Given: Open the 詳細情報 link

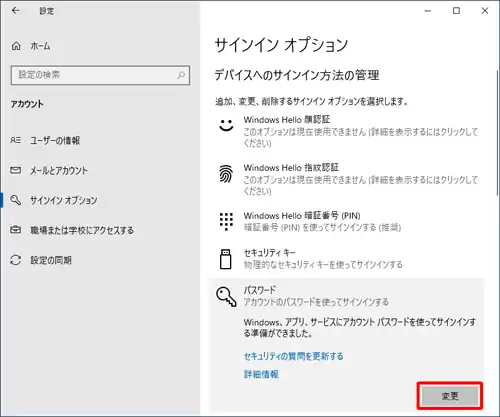Looking at the screenshot, I should tap(261, 374).
